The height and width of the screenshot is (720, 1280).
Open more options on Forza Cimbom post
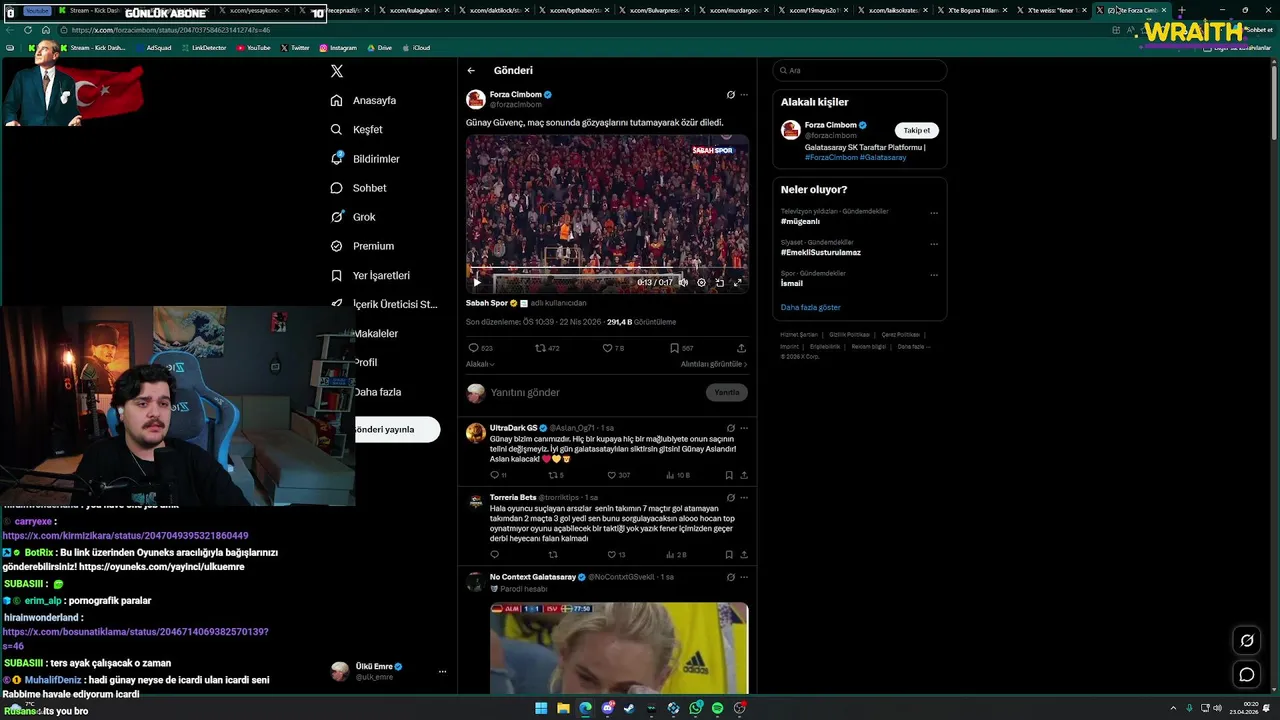coord(744,95)
